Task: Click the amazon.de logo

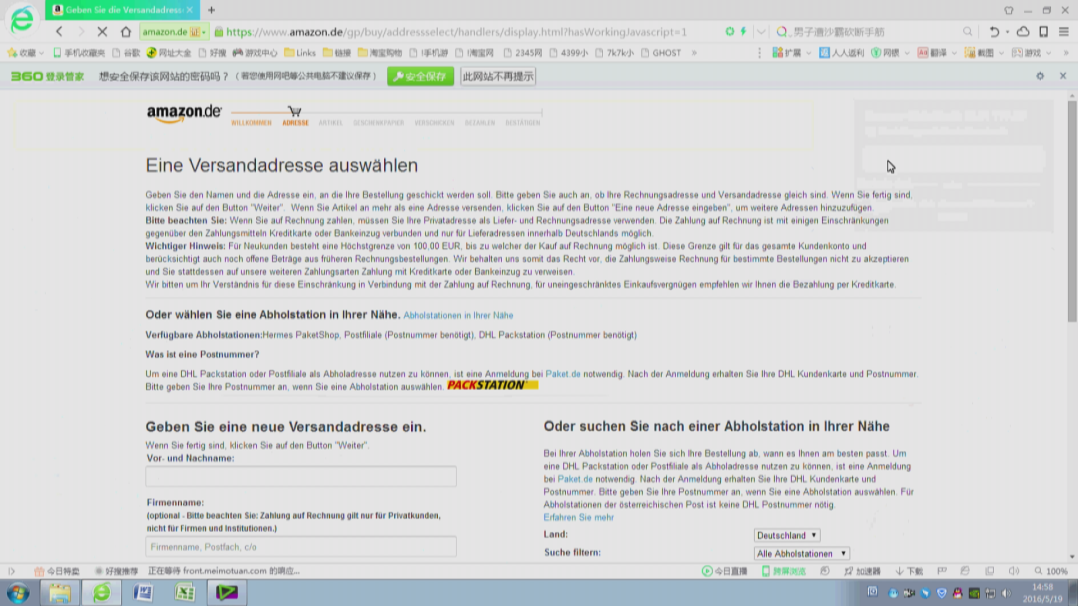Action: (184, 113)
